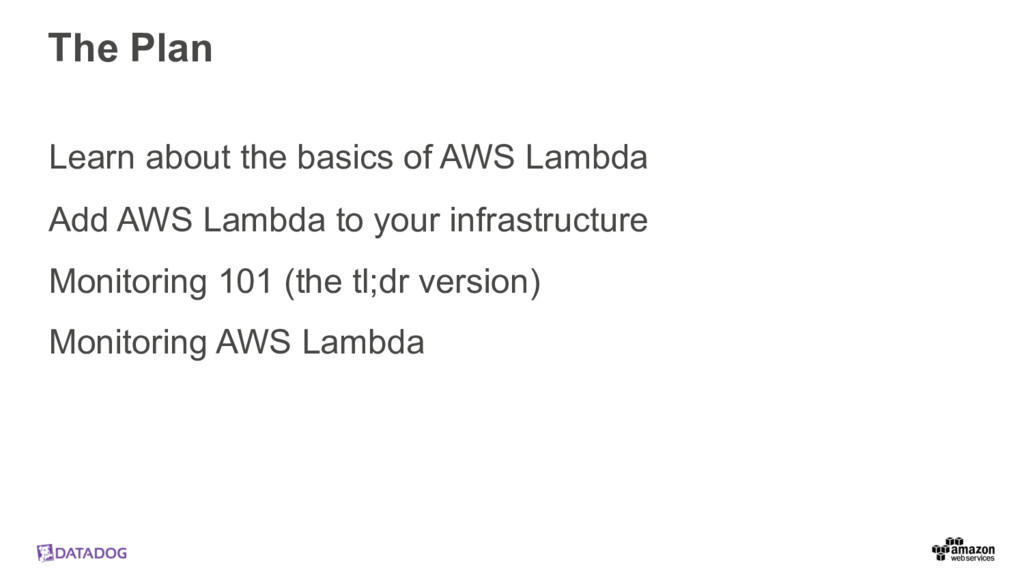Screen dimensions: 1024x576
Task: Select the "Add AWS Lambda to your infrastructure" line
Action: (x=348, y=220)
